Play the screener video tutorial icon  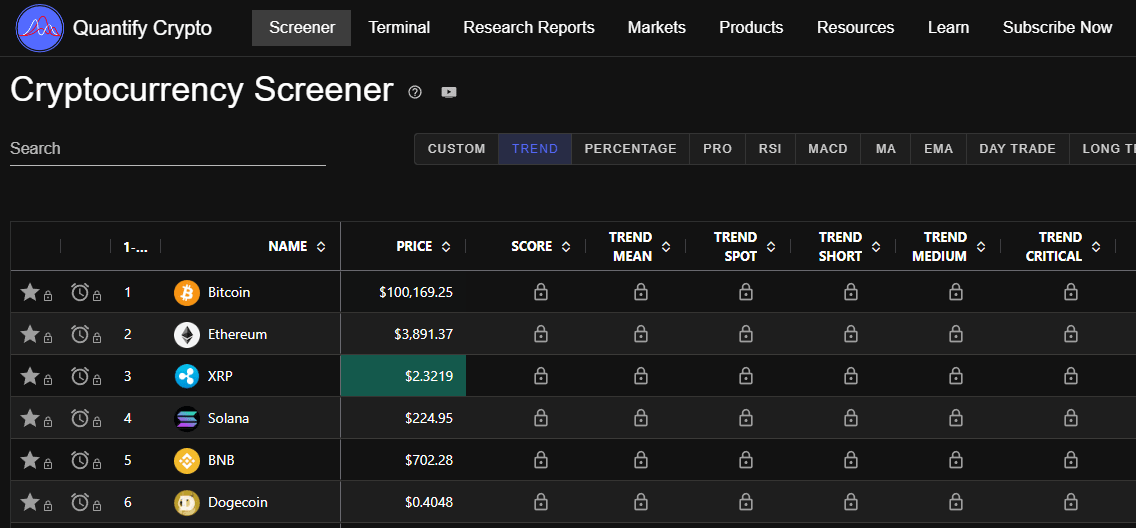coord(449,92)
